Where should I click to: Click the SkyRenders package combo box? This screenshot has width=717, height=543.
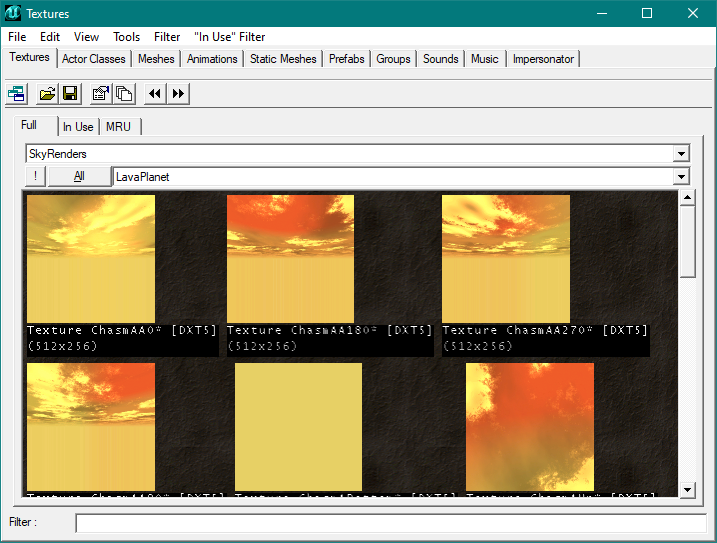358,154
